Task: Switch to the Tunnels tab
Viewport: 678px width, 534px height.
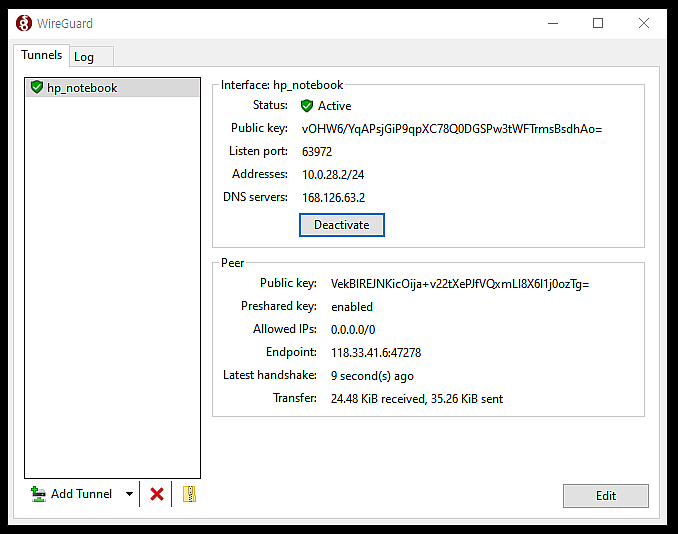Action: point(42,55)
